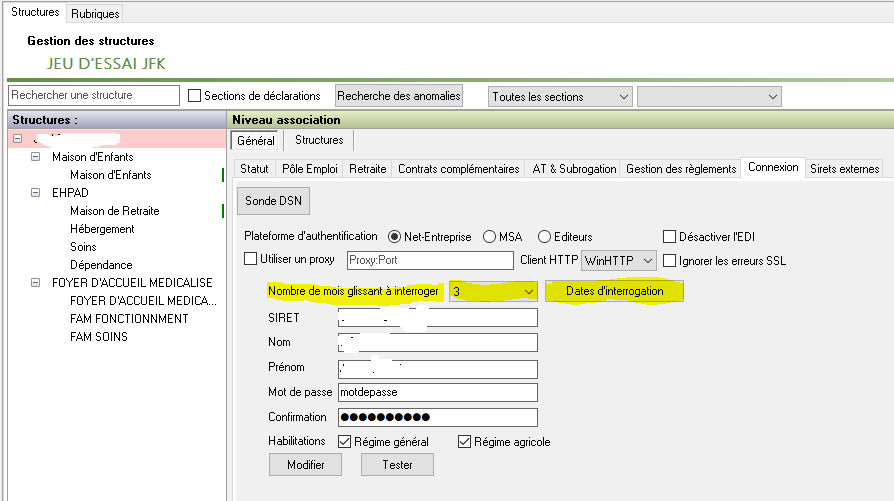894x501 pixels.
Task: Go to the Sirets externes tab
Action: (845, 169)
